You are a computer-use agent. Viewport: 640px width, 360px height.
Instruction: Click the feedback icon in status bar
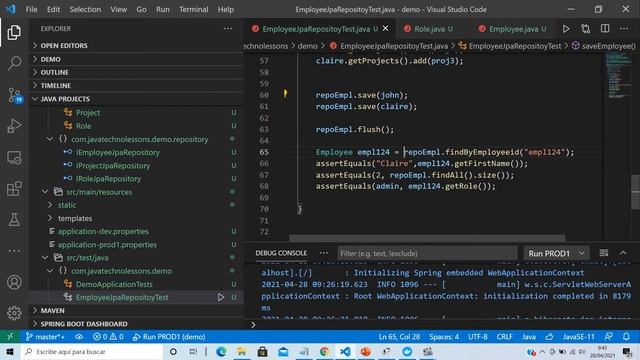click(609, 337)
